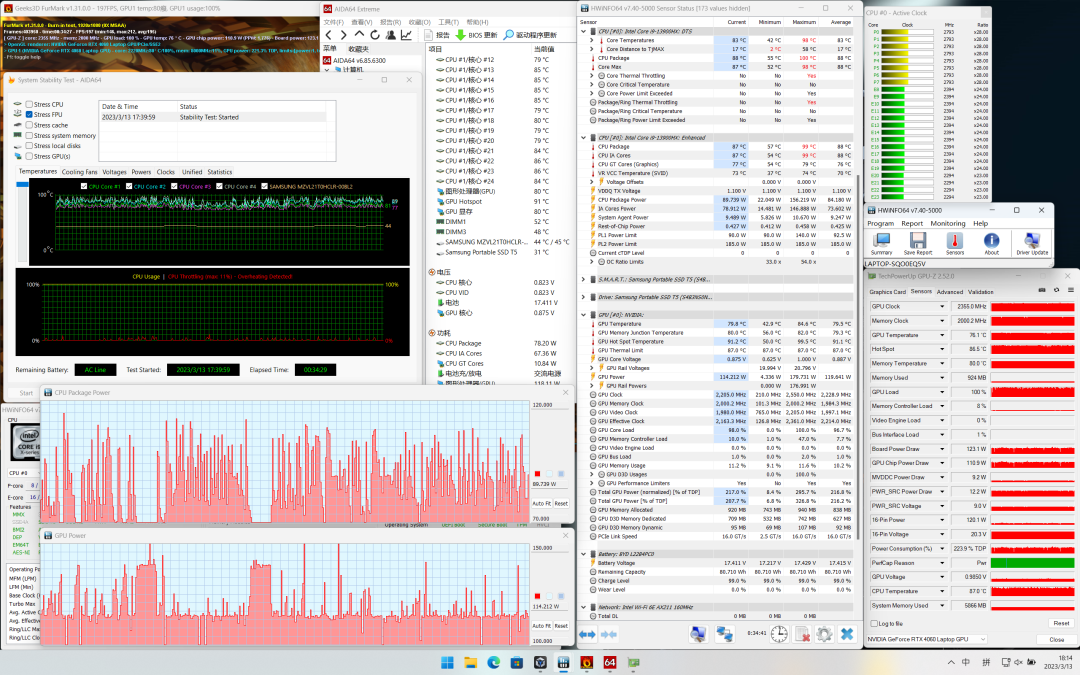1080x675 pixels.
Task: Open the AIDA64 user profile icon
Action: point(391,34)
